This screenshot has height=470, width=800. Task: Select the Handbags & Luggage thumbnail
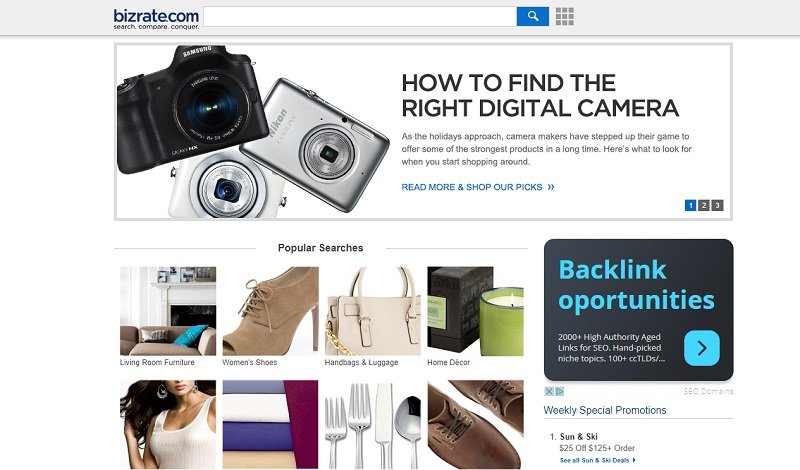tap(373, 311)
